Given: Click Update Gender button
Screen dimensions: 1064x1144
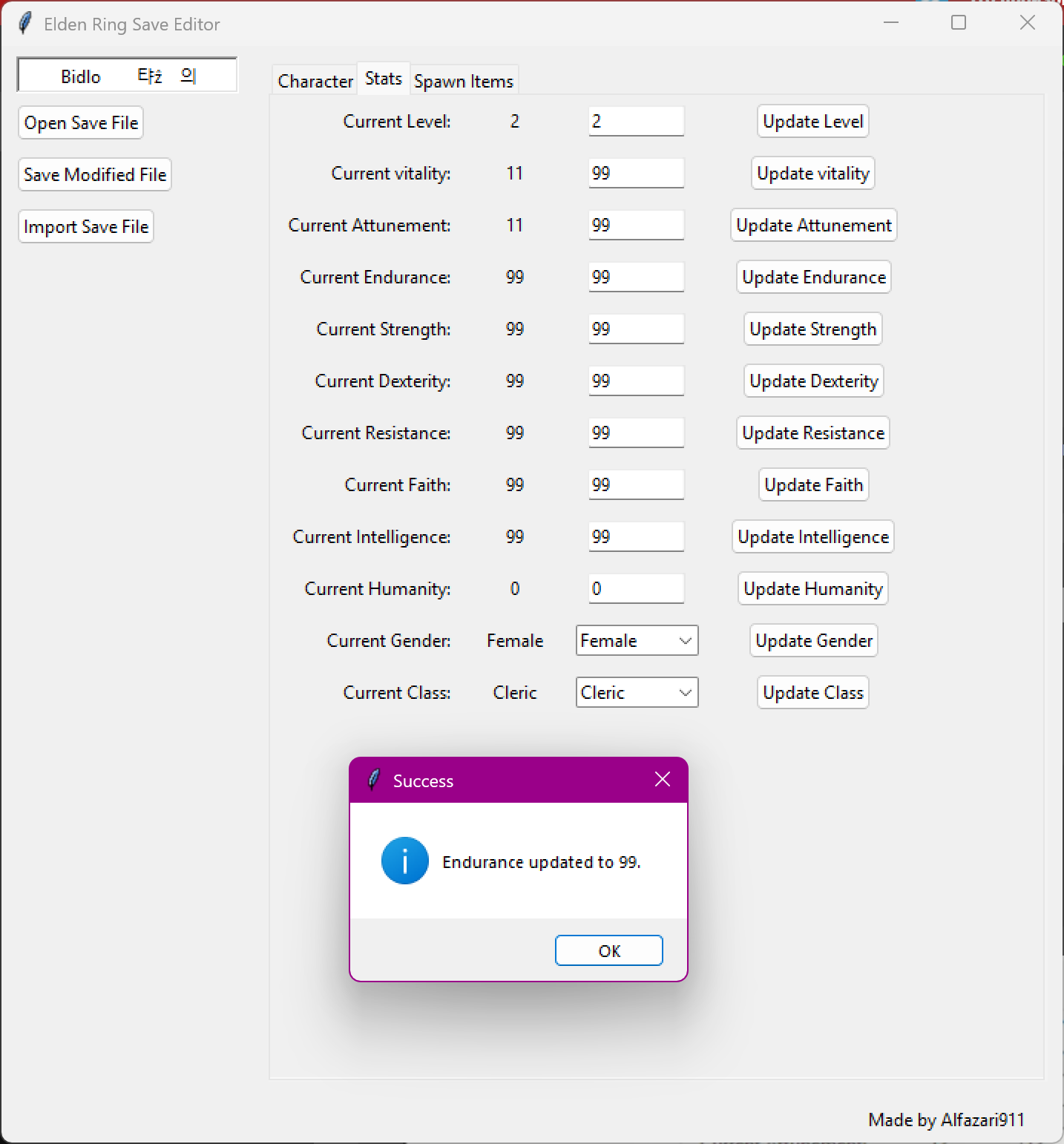Looking at the screenshot, I should point(814,641).
